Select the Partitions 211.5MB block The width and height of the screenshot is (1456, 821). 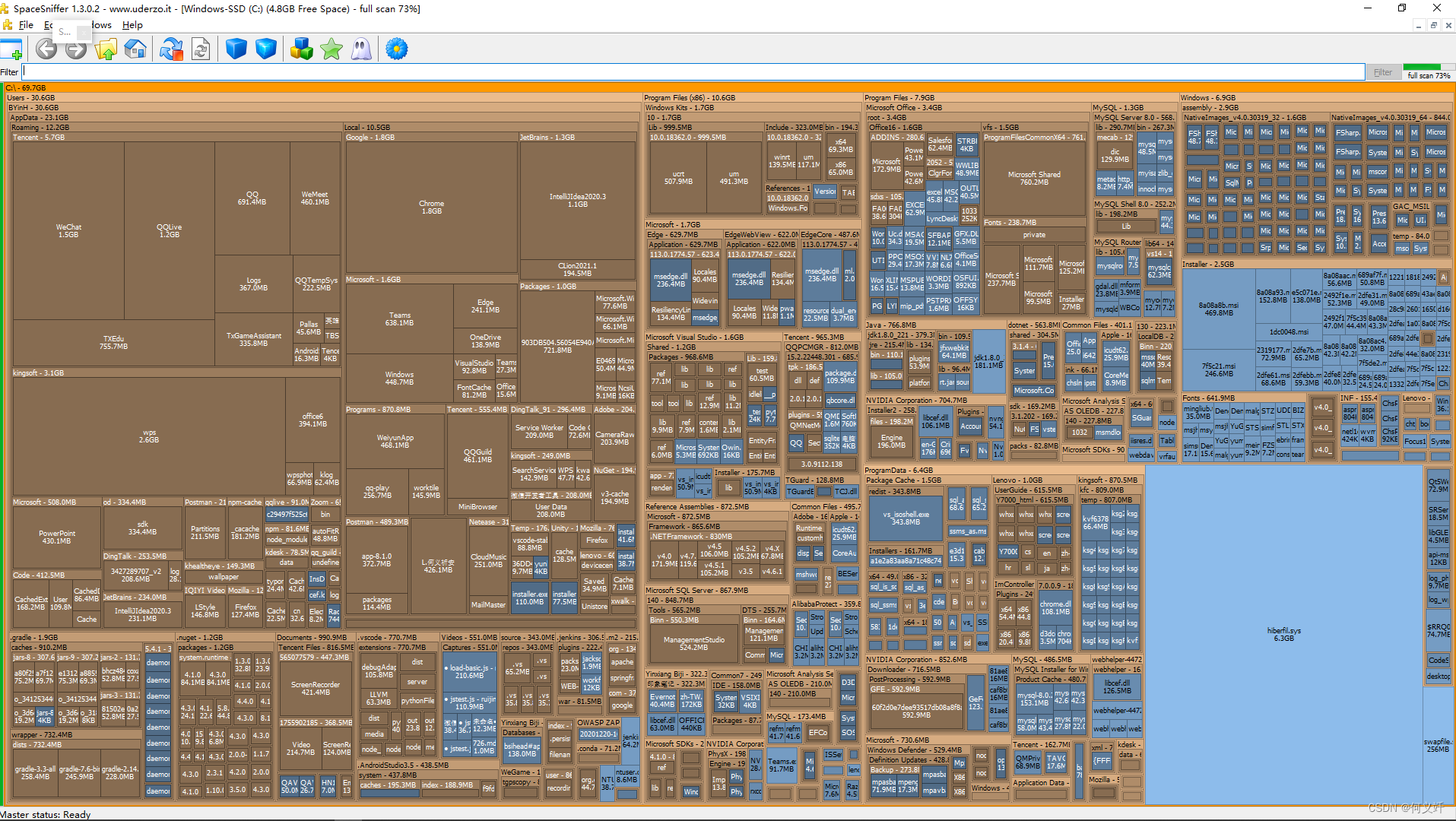tap(205, 533)
